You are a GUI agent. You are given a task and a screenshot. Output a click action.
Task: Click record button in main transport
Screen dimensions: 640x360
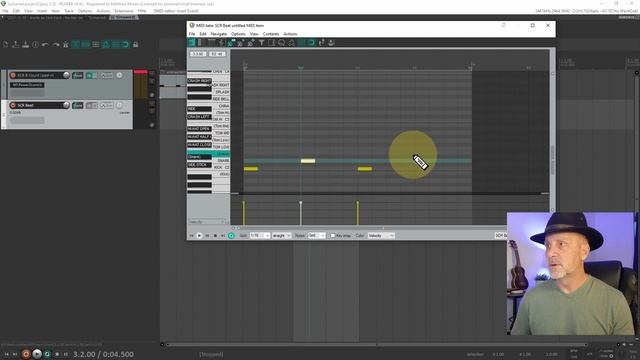26,354
